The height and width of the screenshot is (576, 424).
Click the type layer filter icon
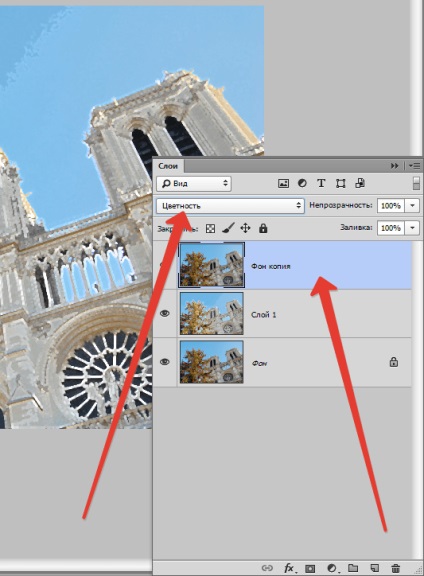tap(321, 183)
